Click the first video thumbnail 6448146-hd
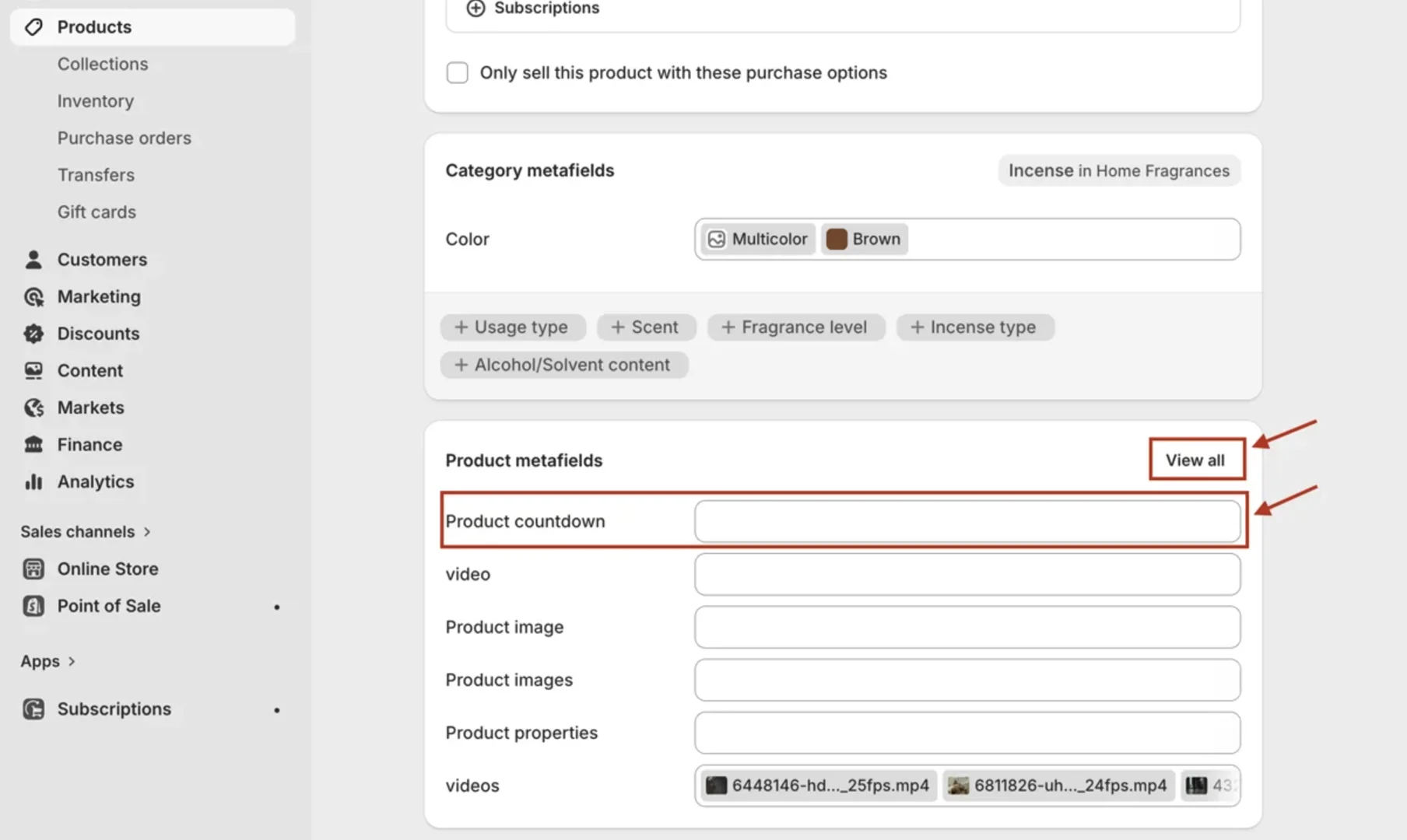The image size is (1407, 840). (716, 786)
